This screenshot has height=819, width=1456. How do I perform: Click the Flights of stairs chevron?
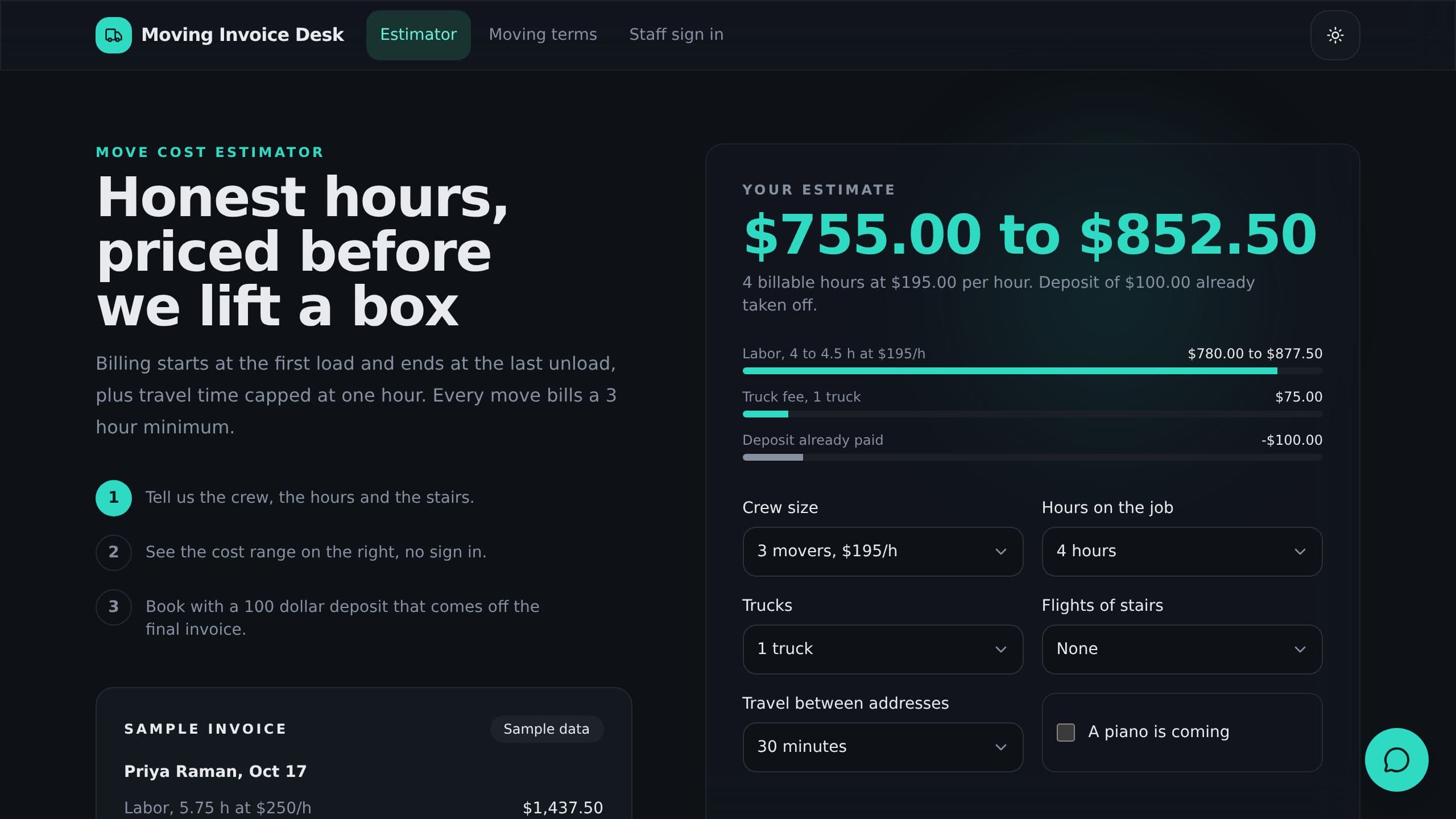1300,650
